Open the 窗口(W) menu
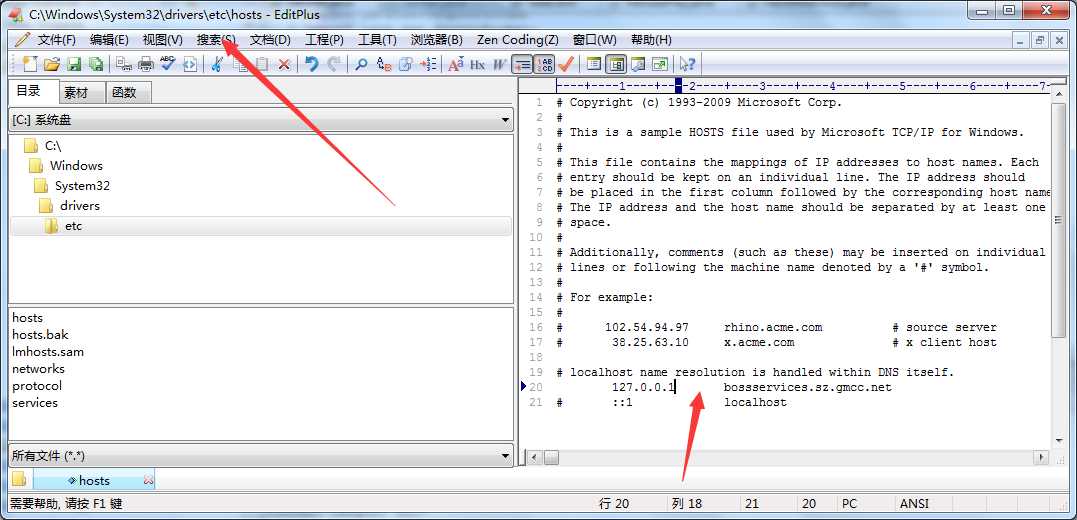 coord(595,40)
